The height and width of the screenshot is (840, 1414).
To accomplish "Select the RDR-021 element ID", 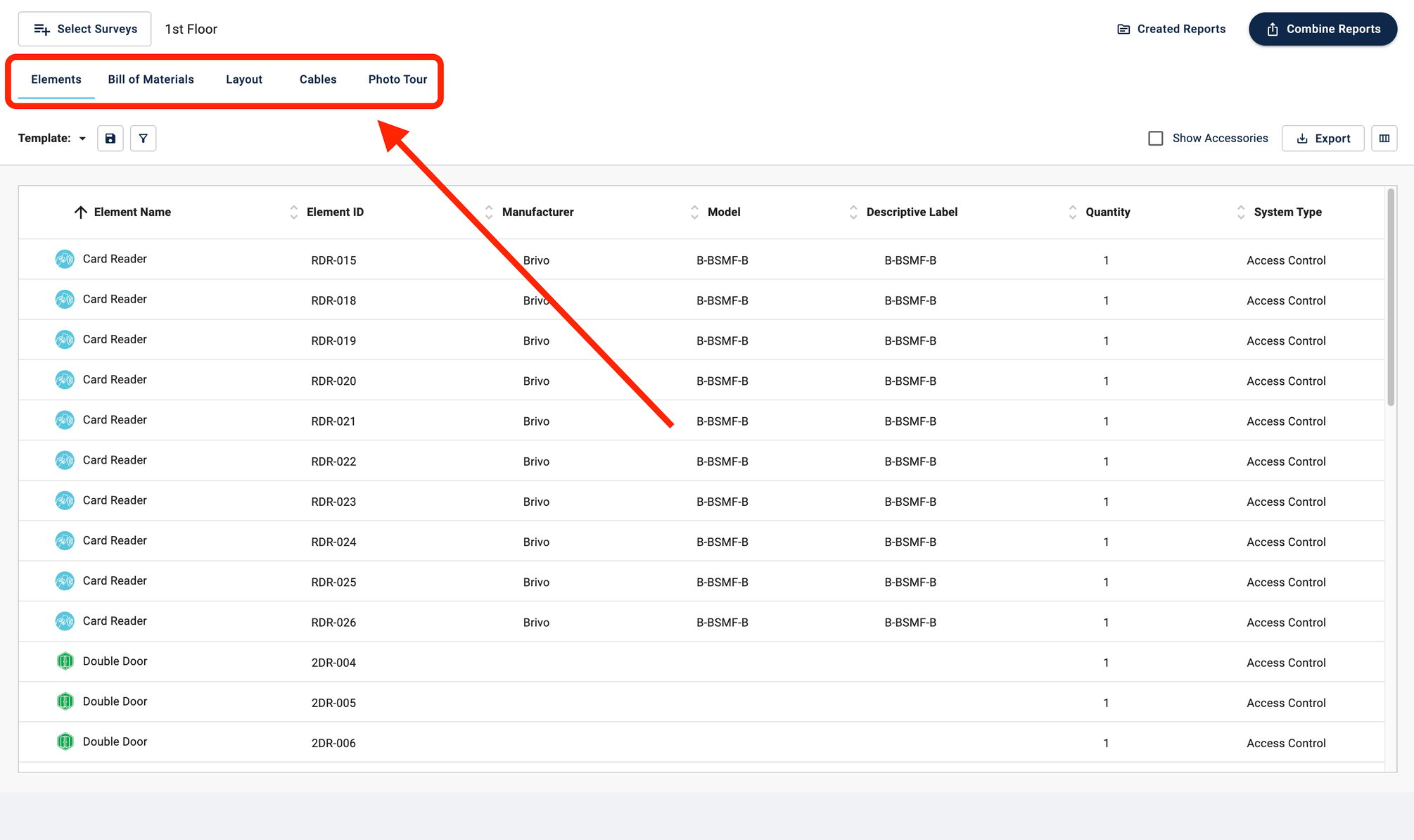I will click(333, 421).
